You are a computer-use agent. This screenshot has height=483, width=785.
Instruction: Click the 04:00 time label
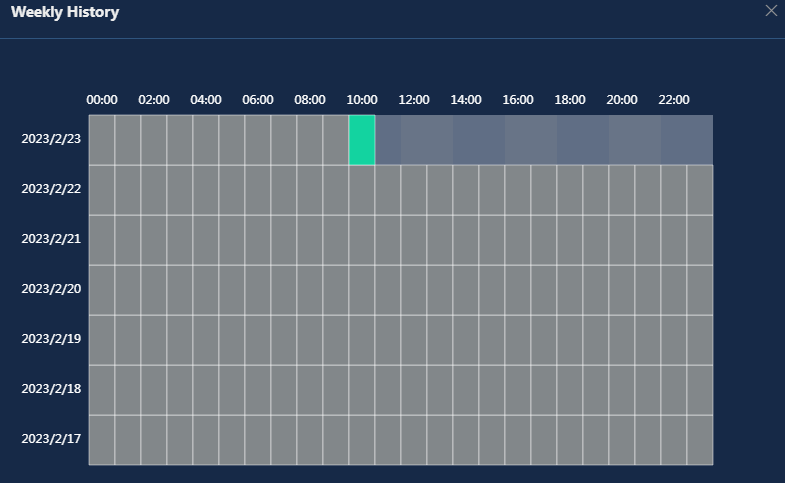point(206,100)
